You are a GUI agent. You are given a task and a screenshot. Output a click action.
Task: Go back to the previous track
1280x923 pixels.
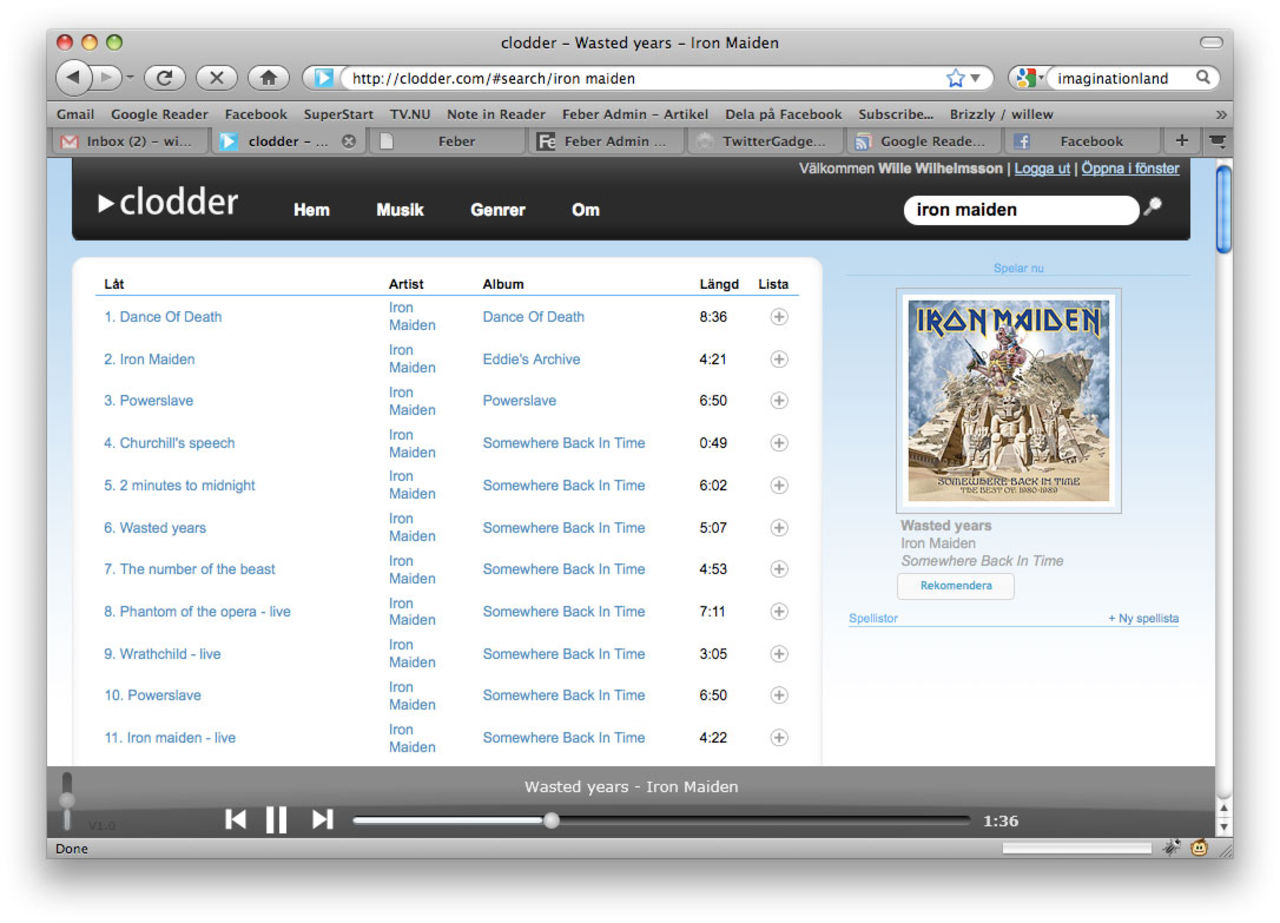click(x=235, y=820)
